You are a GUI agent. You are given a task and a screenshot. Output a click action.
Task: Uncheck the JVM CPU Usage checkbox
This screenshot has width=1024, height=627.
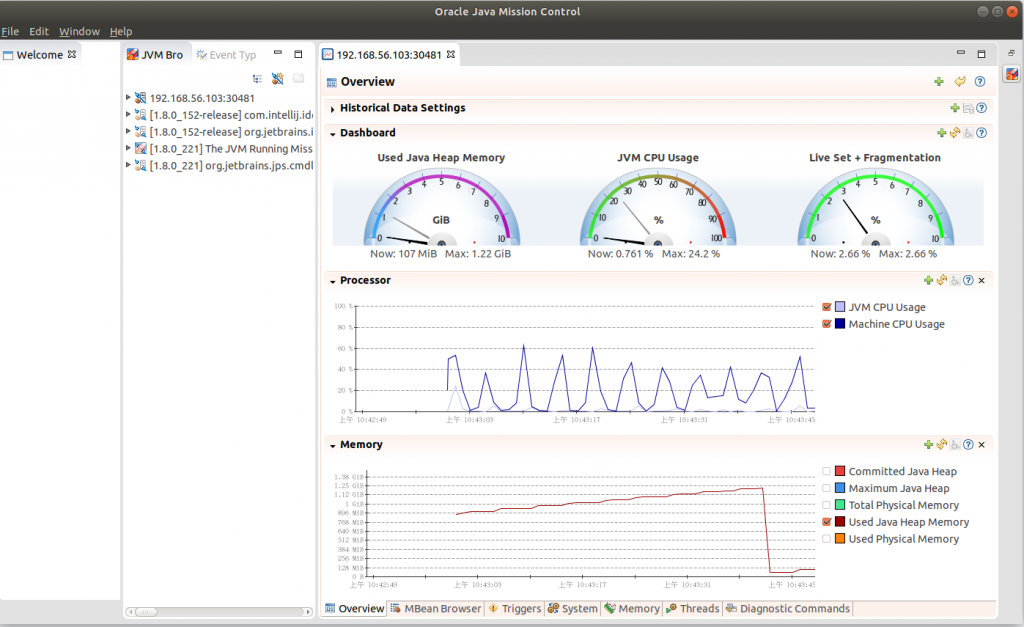(x=826, y=307)
